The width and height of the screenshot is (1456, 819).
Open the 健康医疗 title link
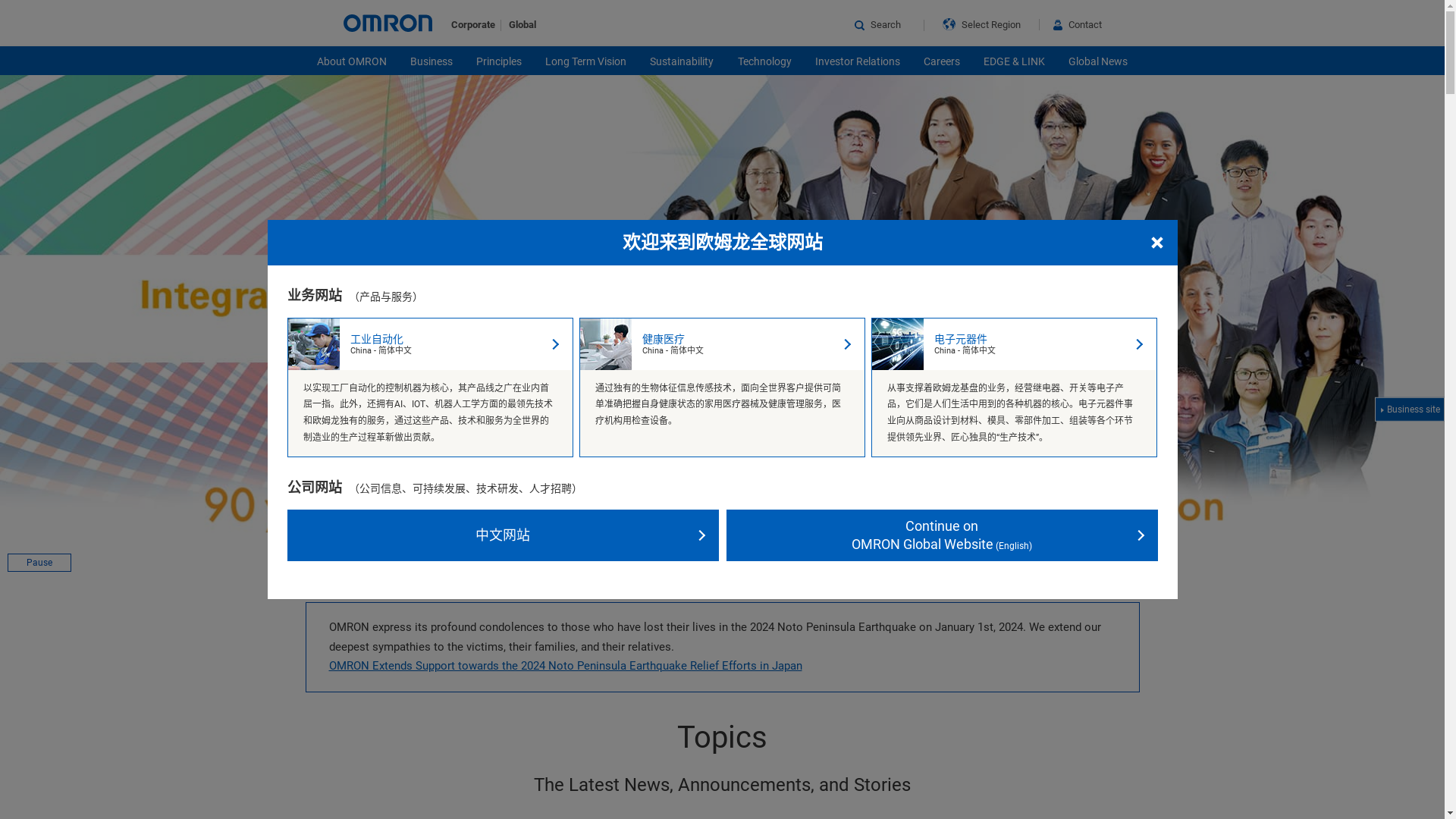[664, 339]
